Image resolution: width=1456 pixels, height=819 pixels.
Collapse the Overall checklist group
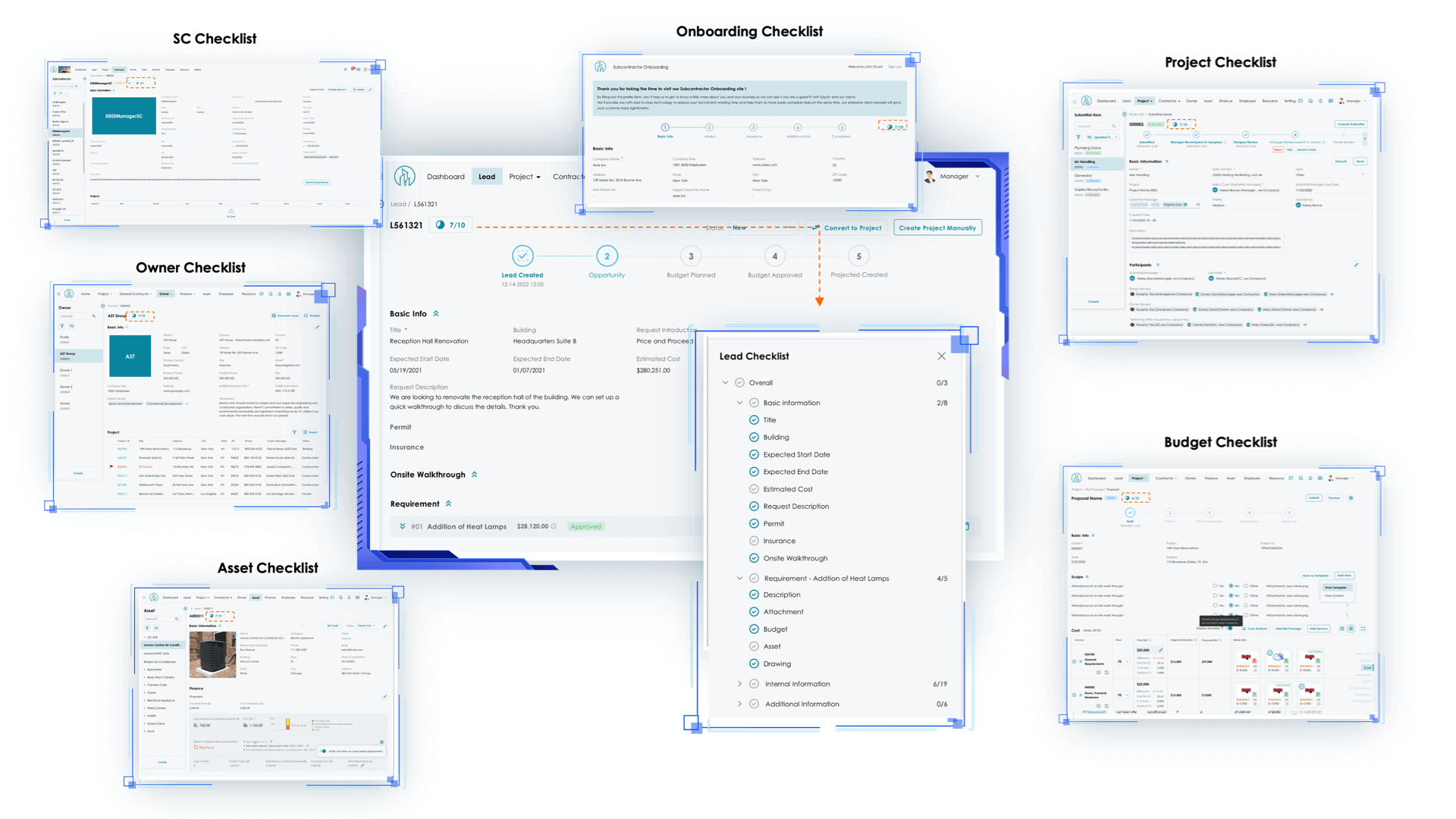coord(726,383)
